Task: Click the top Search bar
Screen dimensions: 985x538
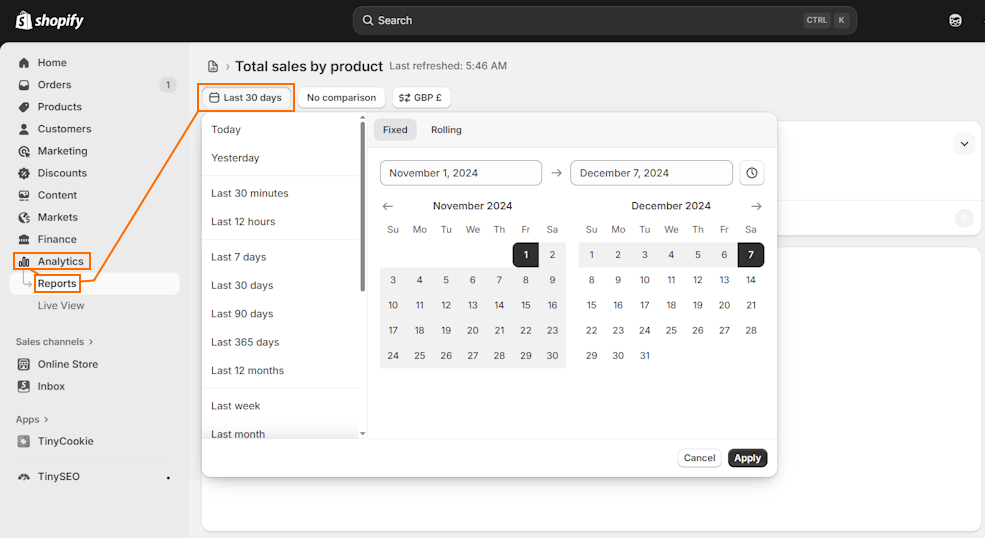Action: (604, 20)
